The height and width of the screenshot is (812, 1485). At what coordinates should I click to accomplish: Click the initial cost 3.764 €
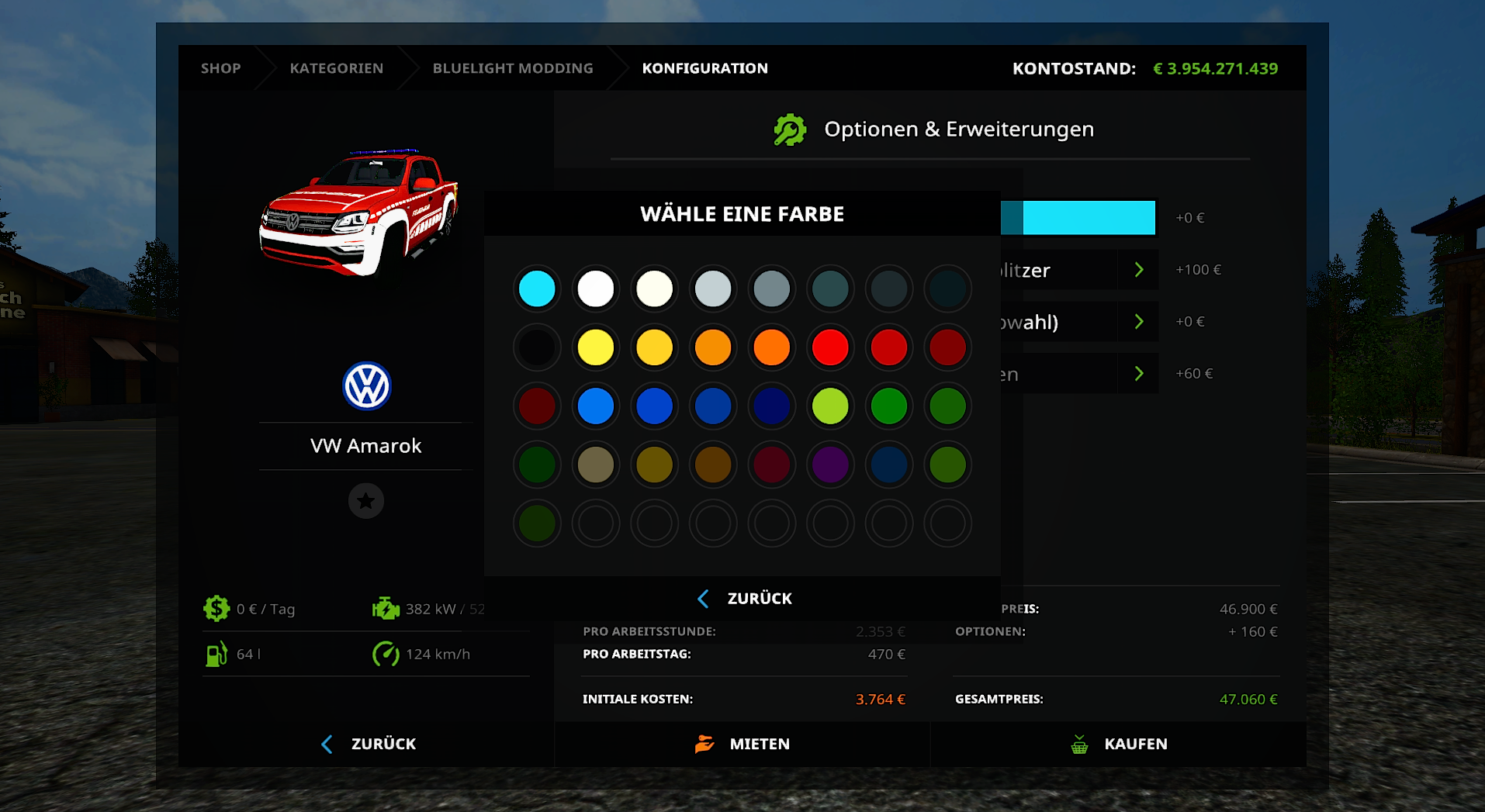click(x=881, y=700)
